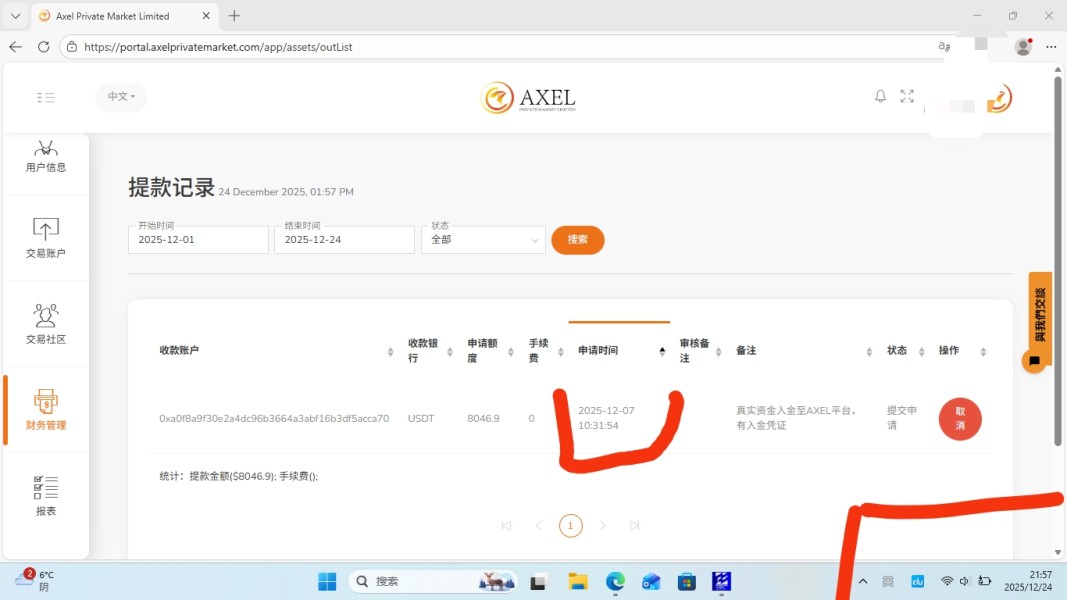The height and width of the screenshot is (600, 1067).
Task: Open the browser tab list dropdown
Action: (x=15, y=16)
